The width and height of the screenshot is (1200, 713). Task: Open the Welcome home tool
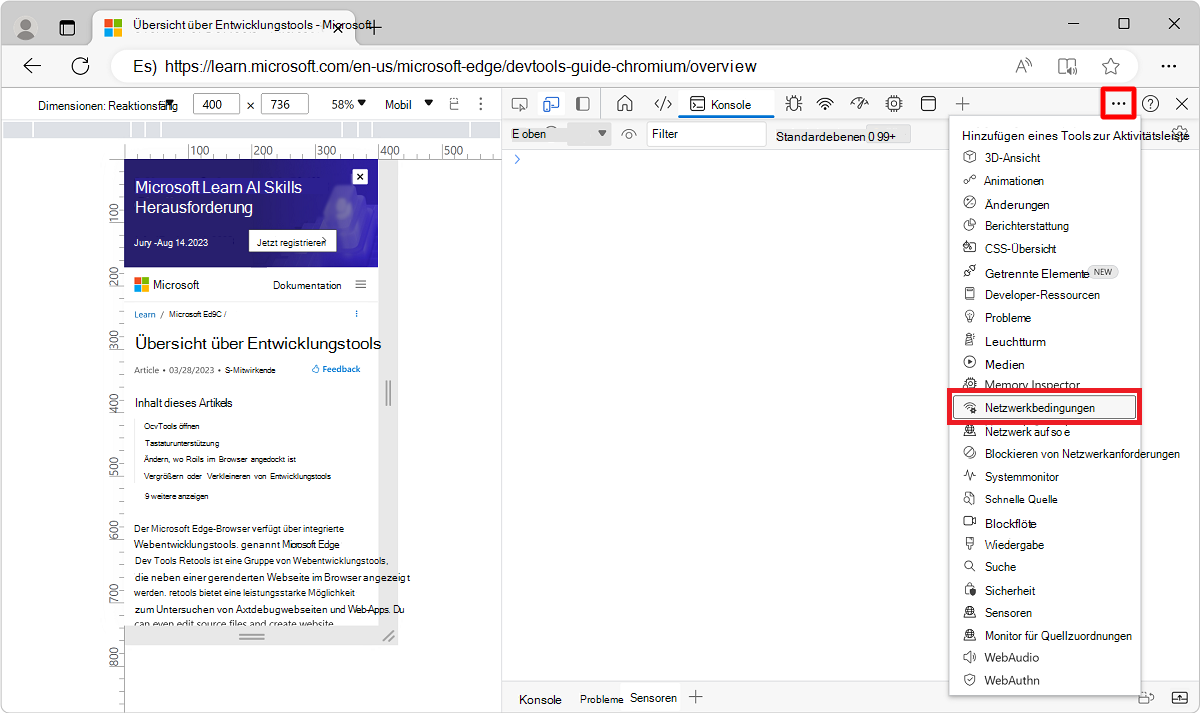tap(625, 103)
